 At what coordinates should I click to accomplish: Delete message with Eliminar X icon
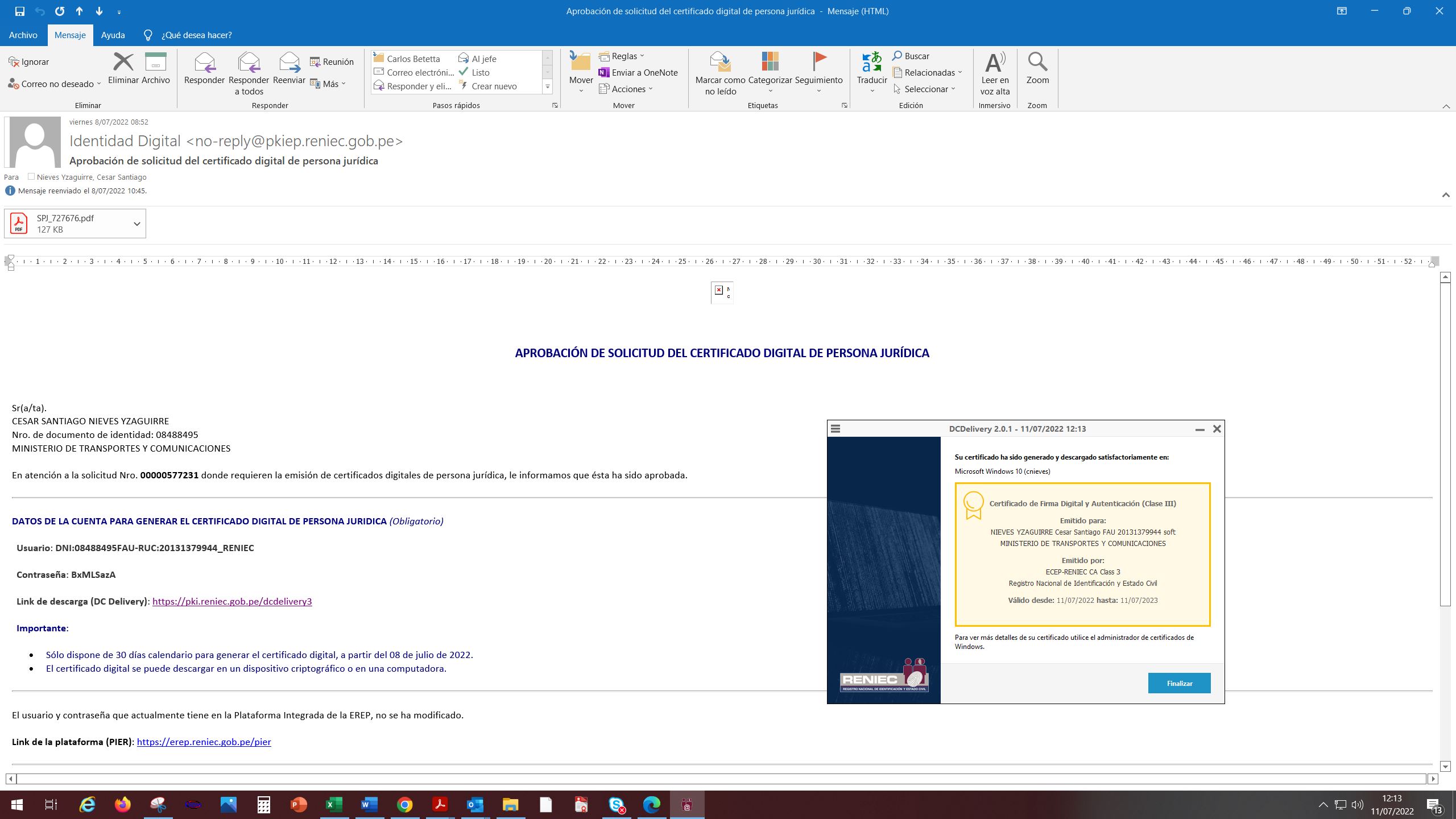pos(123,61)
